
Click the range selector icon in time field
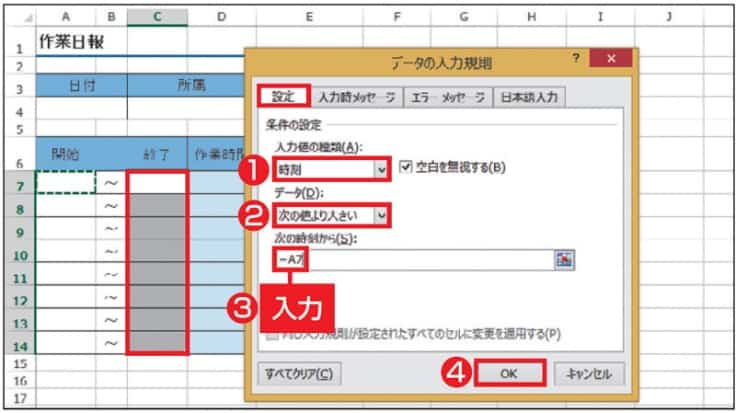(x=566, y=259)
